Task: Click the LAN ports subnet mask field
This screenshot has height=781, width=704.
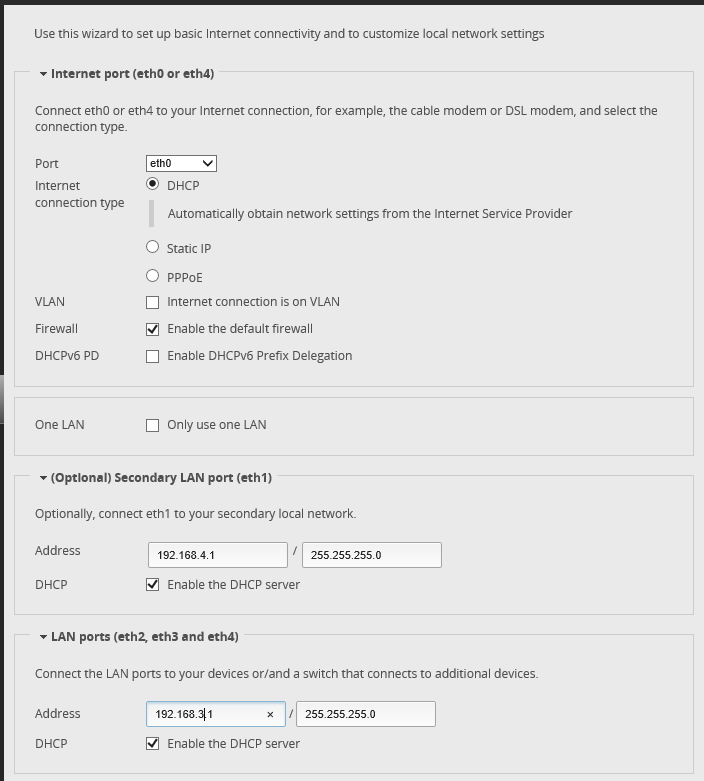Action: tap(365, 714)
